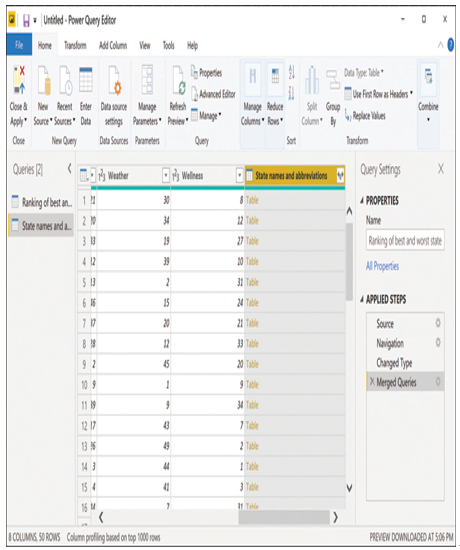
Task: Click the horizontal scroll left arrow
Action: point(101,517)
